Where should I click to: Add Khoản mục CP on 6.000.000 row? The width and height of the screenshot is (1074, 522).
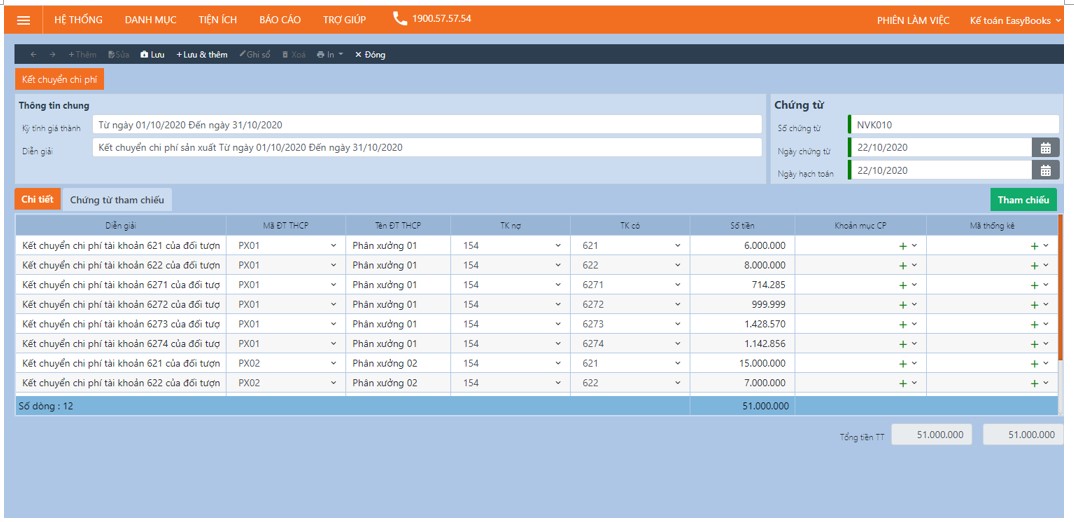903,246
